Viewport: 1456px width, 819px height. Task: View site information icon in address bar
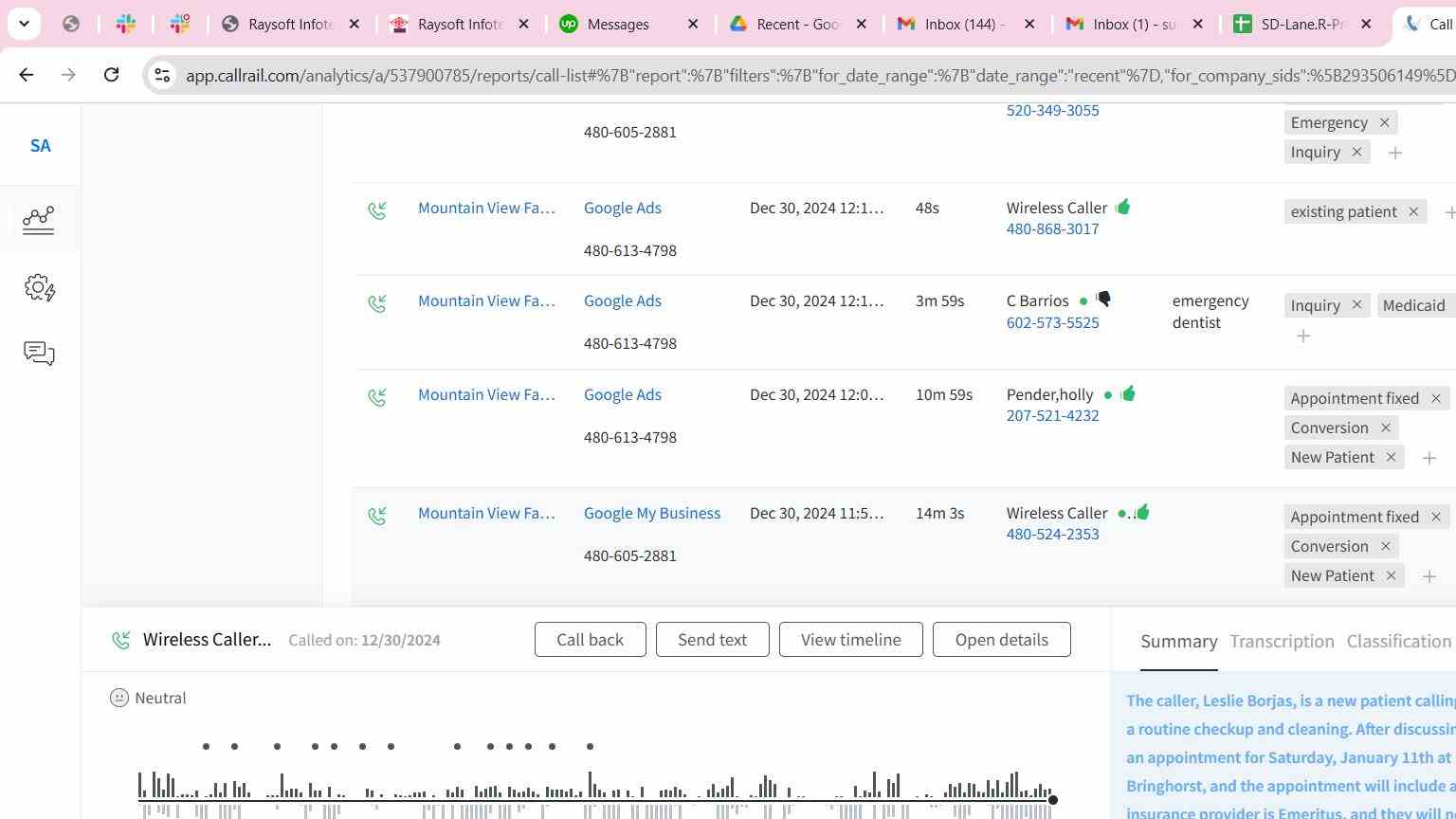(162, 75)
